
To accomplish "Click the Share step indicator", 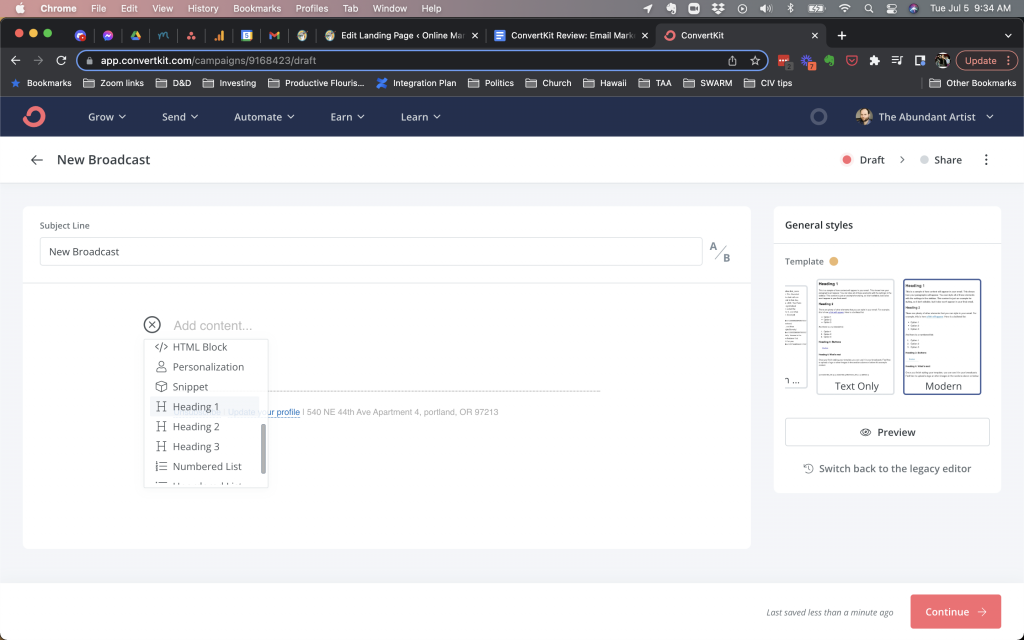I will coord(940,160).
